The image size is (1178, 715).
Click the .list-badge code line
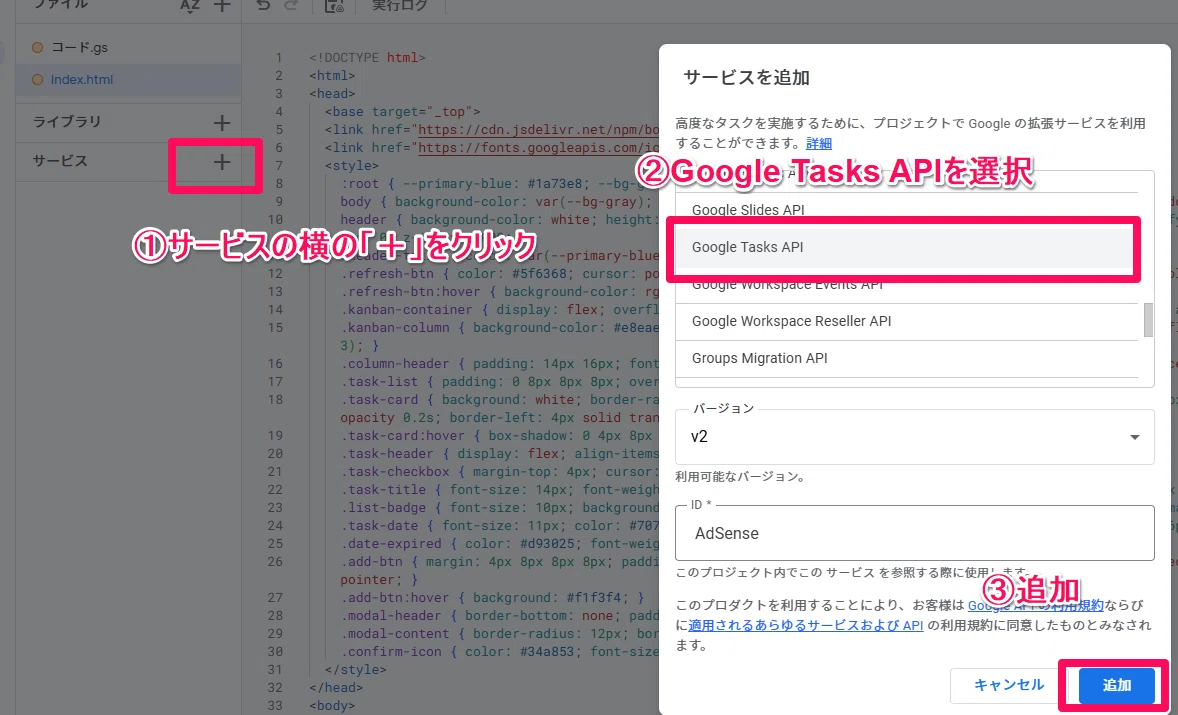tap(500, 508)
